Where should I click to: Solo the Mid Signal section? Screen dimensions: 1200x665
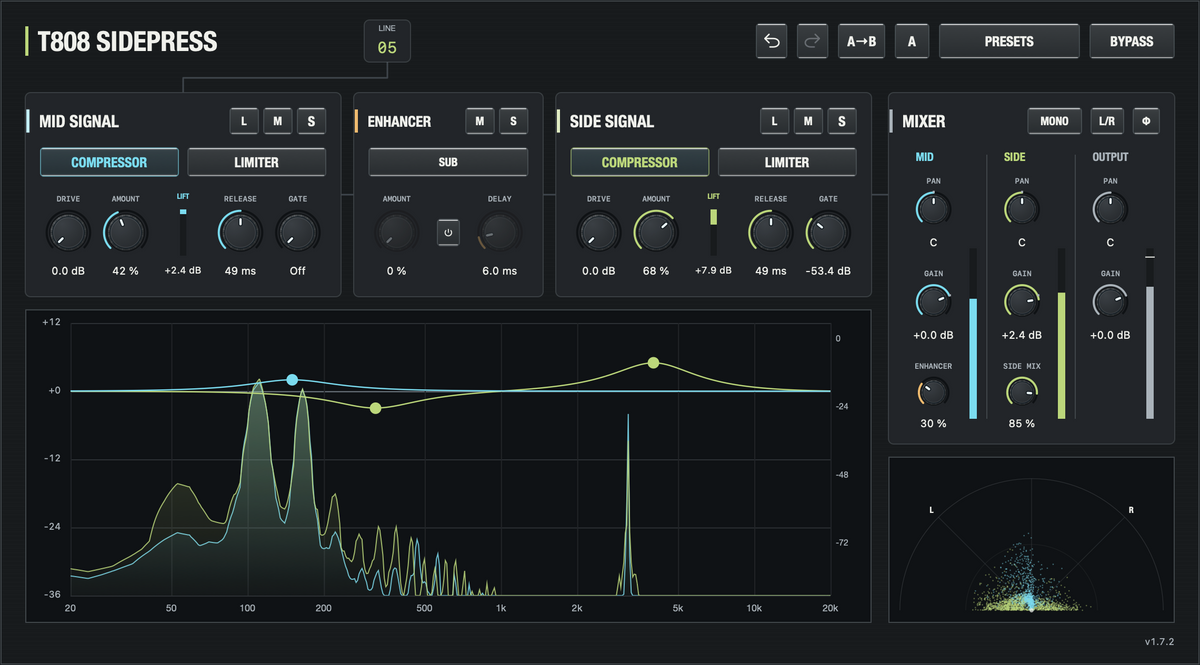click(312, 121)
